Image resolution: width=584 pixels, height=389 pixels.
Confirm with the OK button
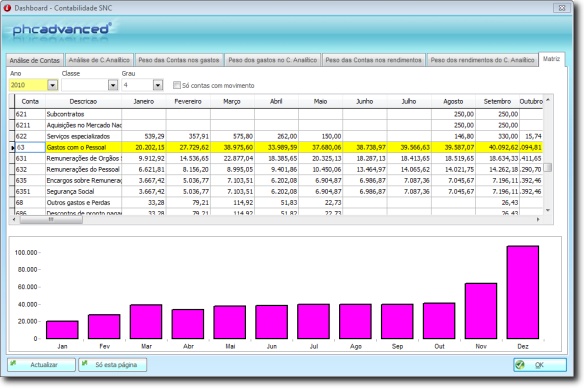(540, 365)
